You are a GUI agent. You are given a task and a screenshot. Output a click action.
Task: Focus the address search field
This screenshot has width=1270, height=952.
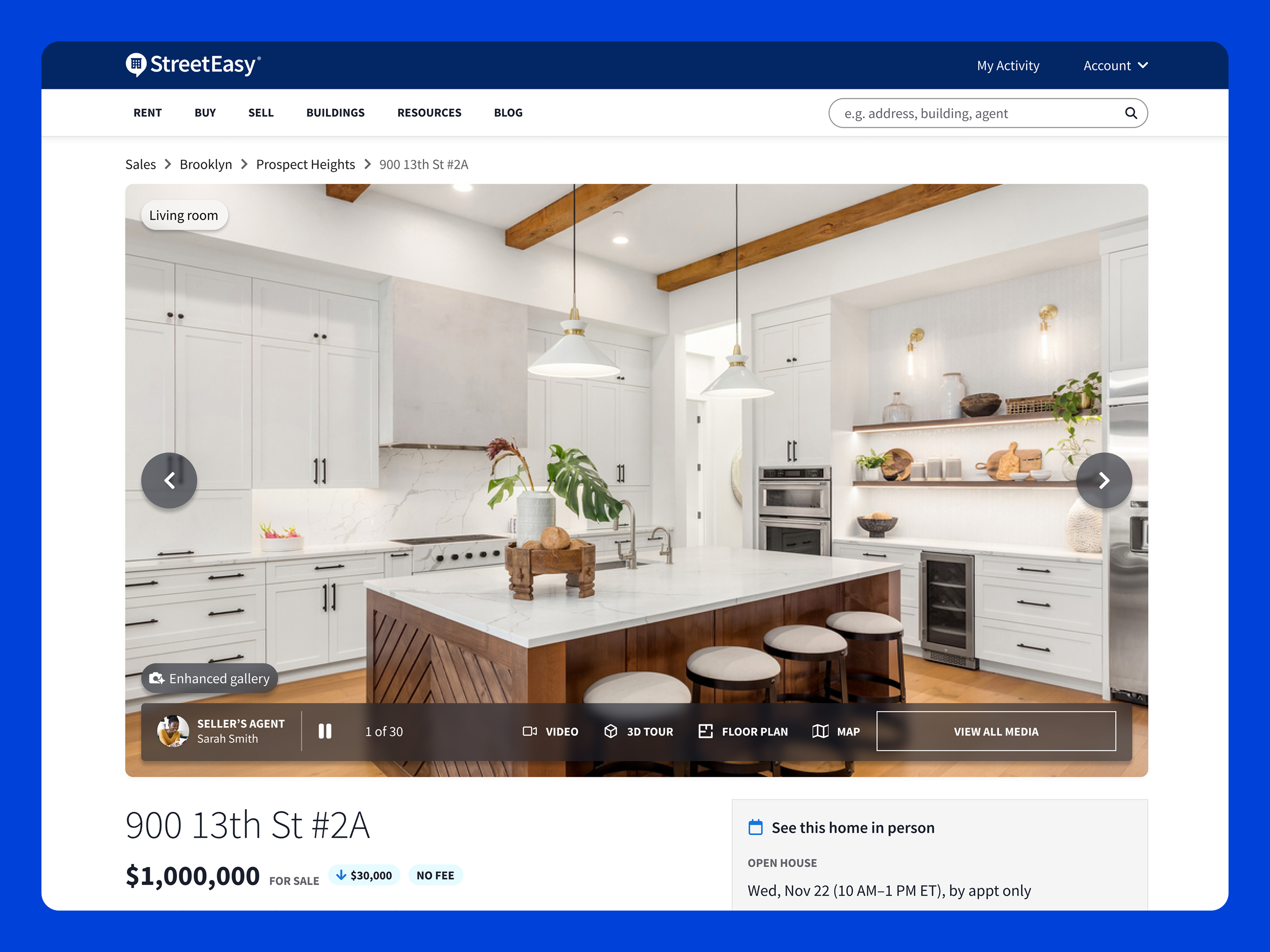pyautogui.click(x=976, y=113)
